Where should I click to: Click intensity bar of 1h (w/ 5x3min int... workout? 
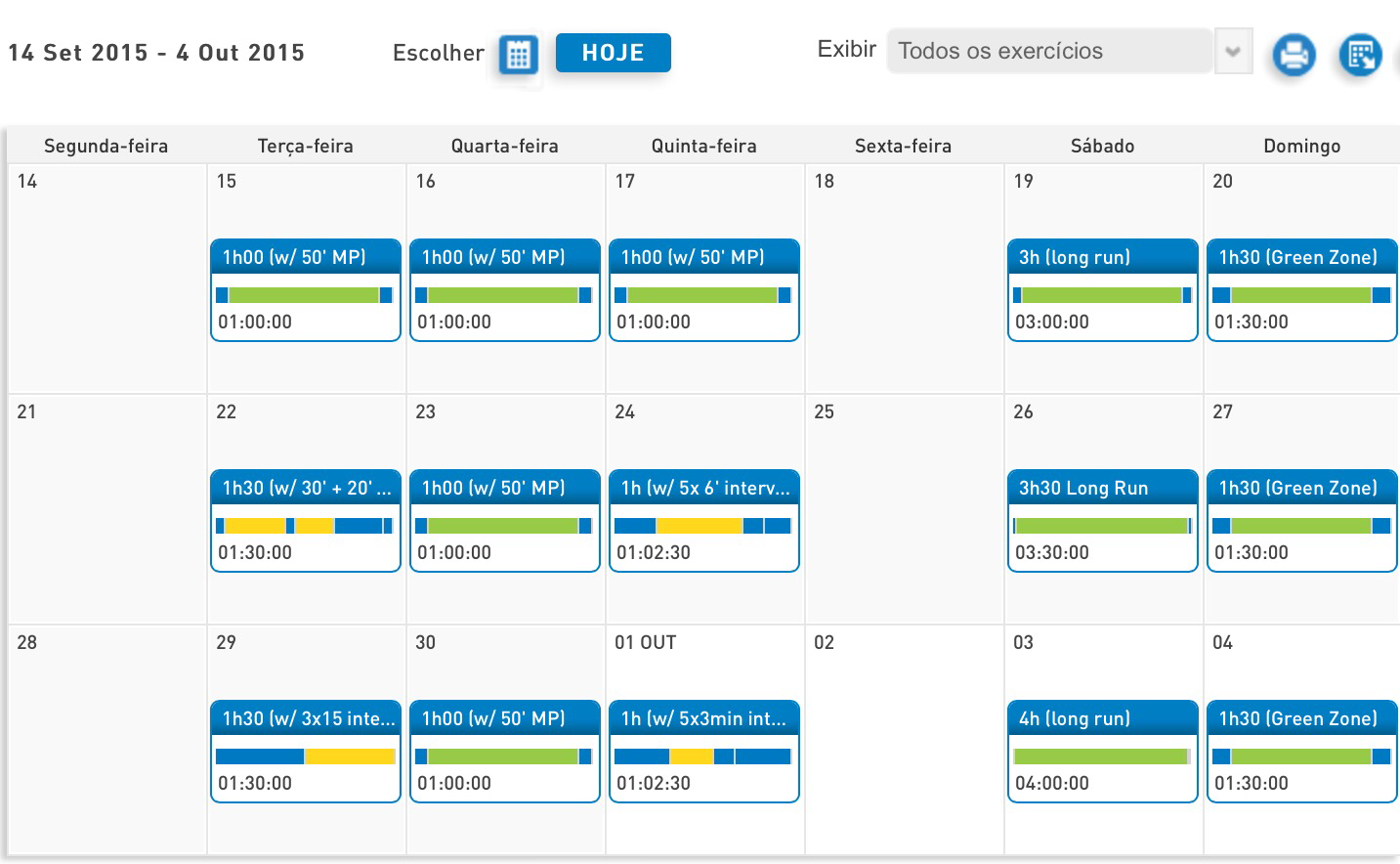click(x=703, y=756)
